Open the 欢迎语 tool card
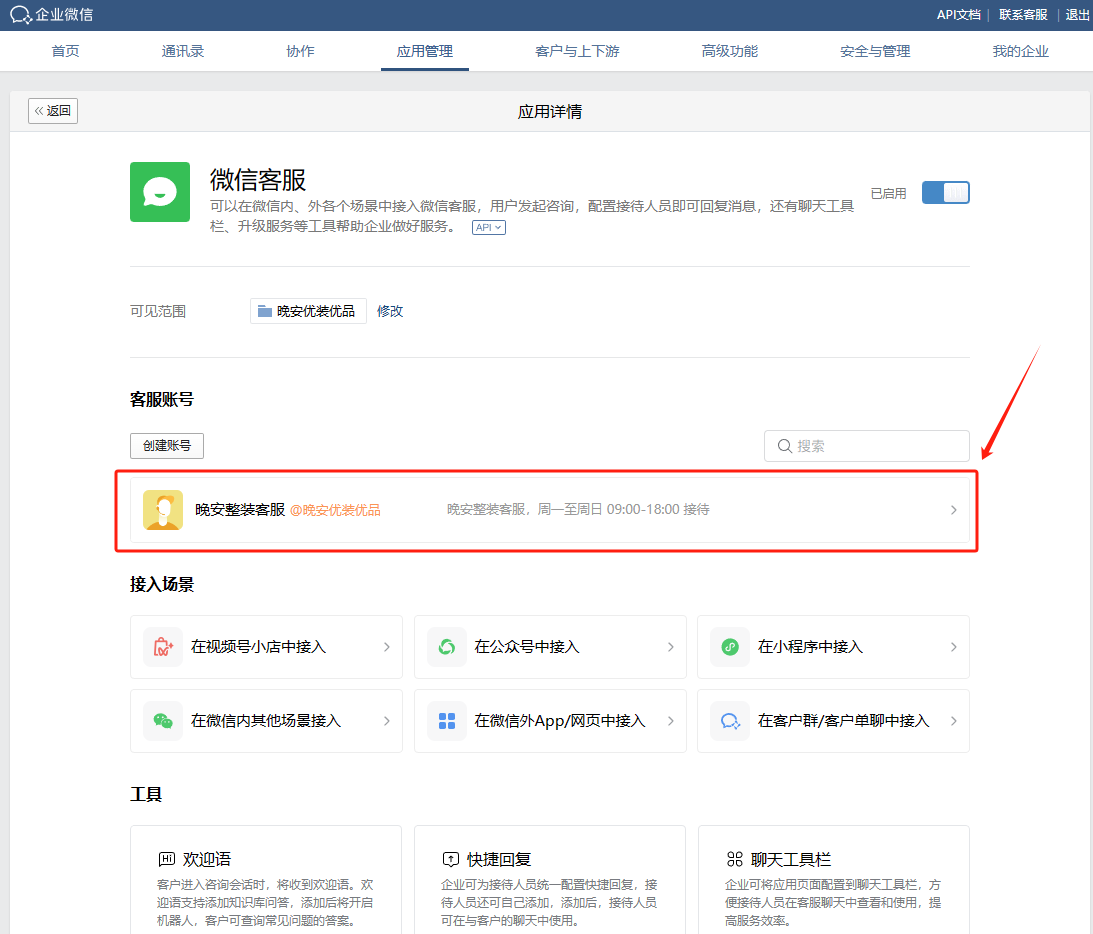The height and width of the screenshot is (934, 1093). 266,880
